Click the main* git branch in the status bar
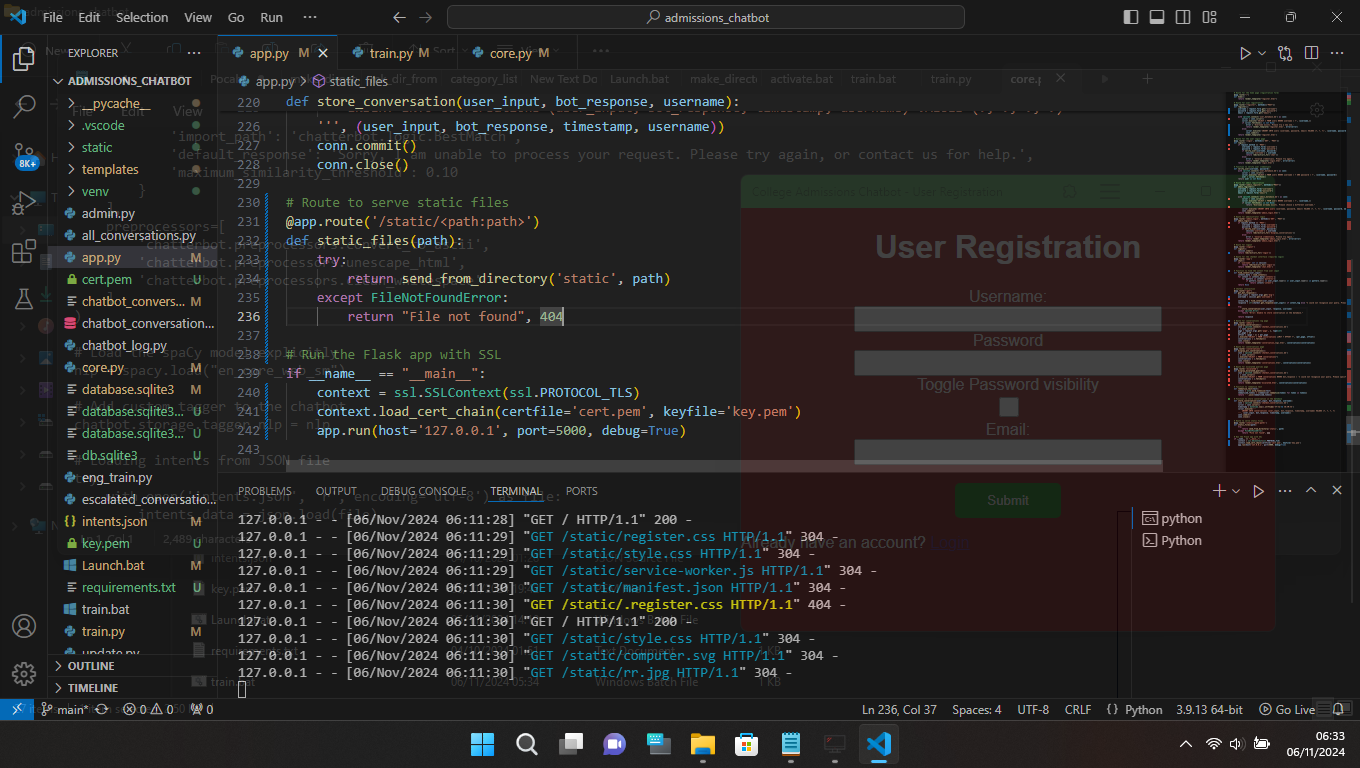Image resolution: width=1360 pixels, height=768 pixels. pyautogui.click(x=65, y=709)
